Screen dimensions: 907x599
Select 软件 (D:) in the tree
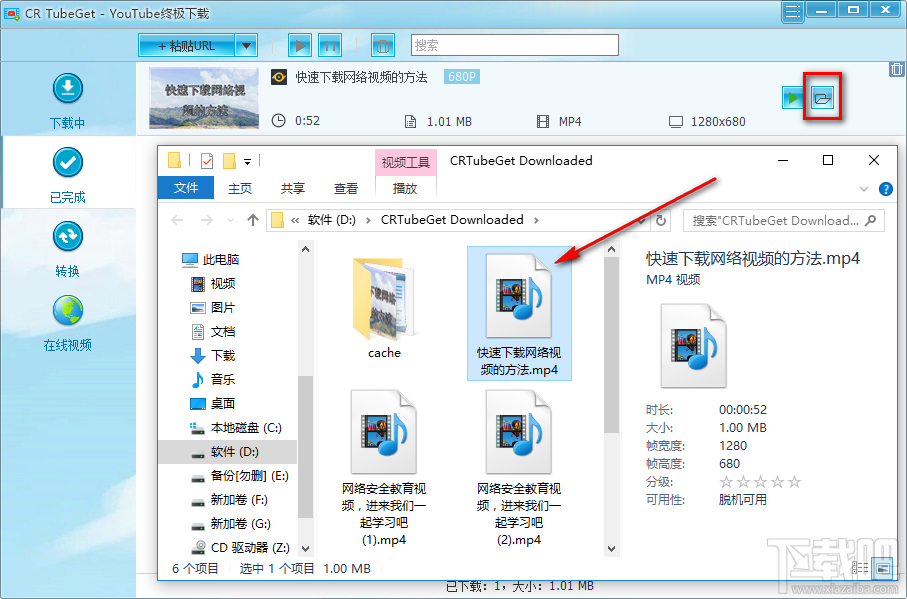(x=226, y=452)
